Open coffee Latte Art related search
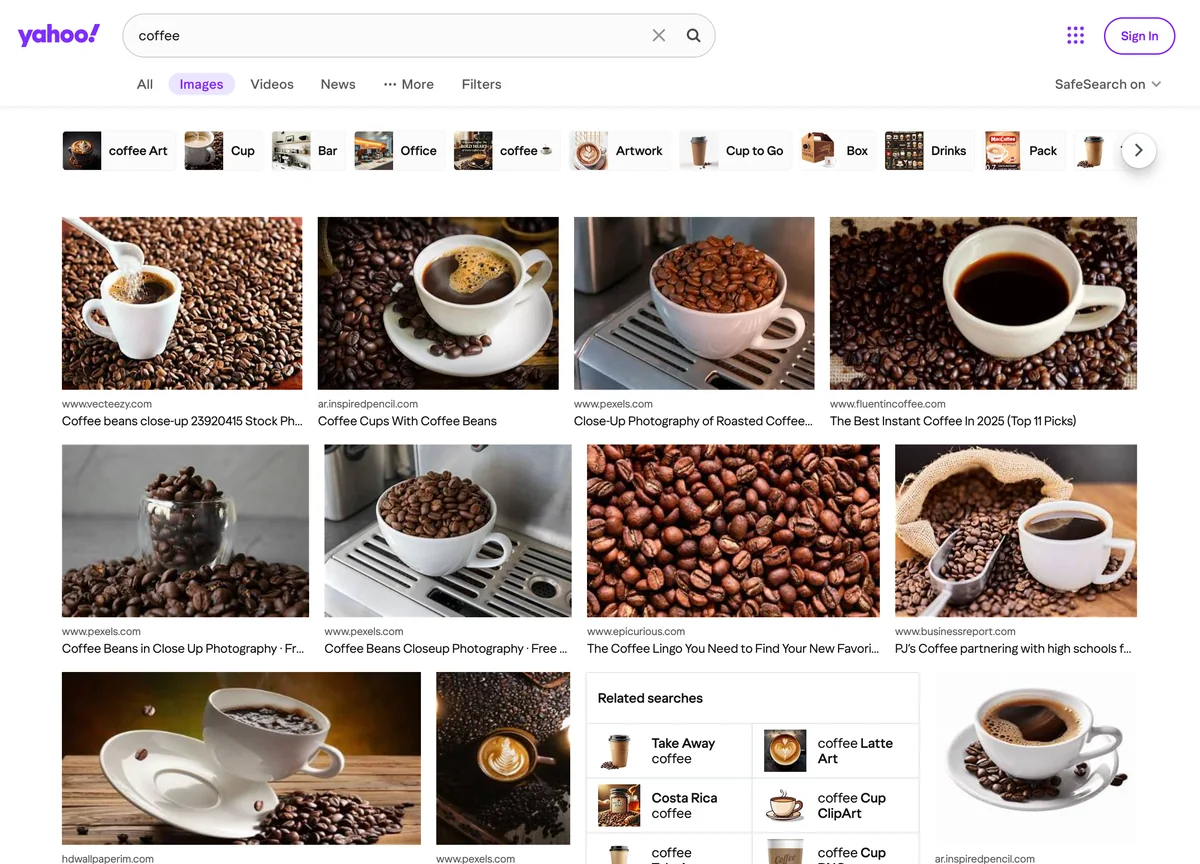Image resolution: width=1200 pixels, height=864 pixels. (835, 751)
